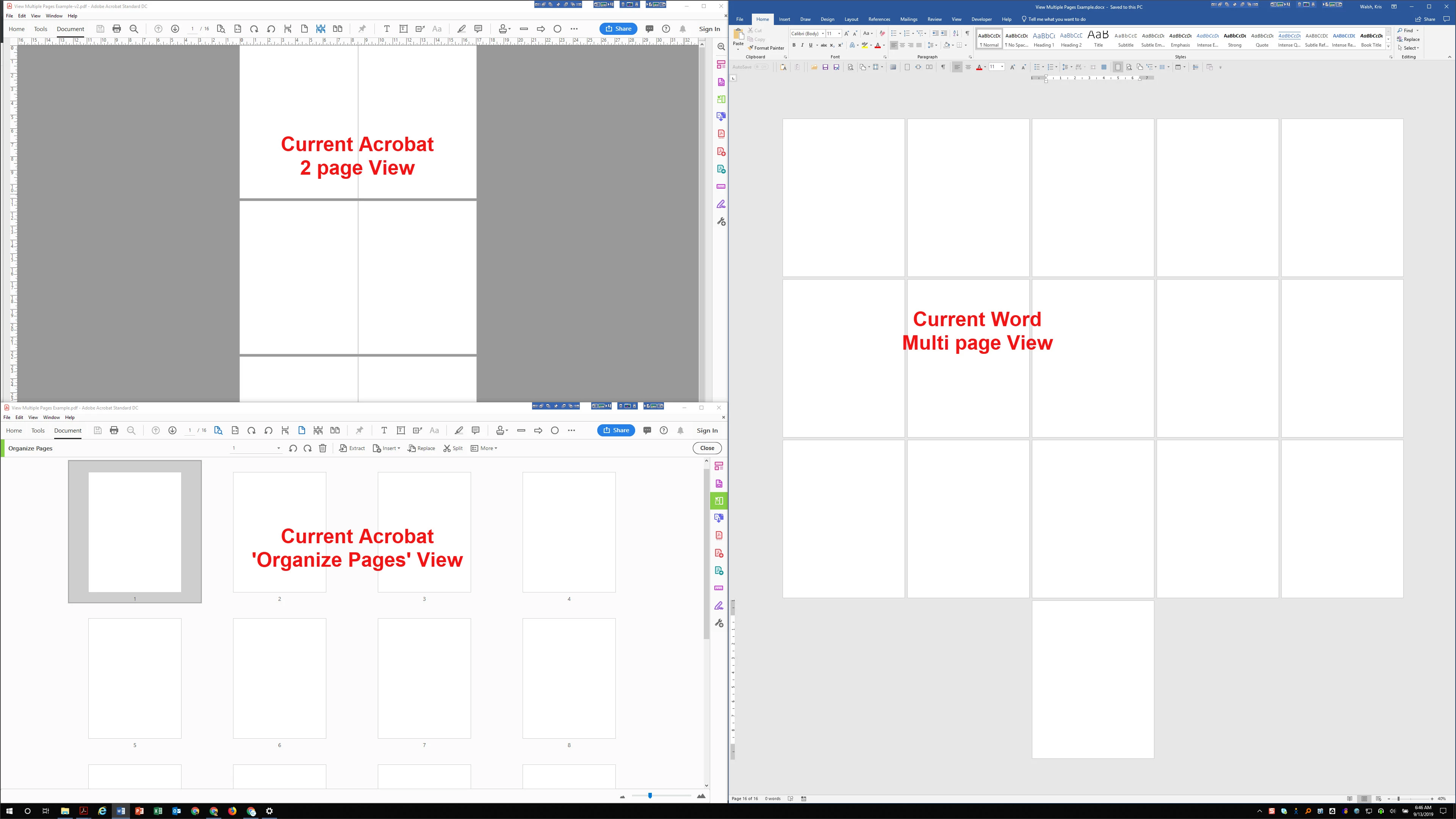
Task: Toggle Bold formatting in Word
Action: (794, 45)
